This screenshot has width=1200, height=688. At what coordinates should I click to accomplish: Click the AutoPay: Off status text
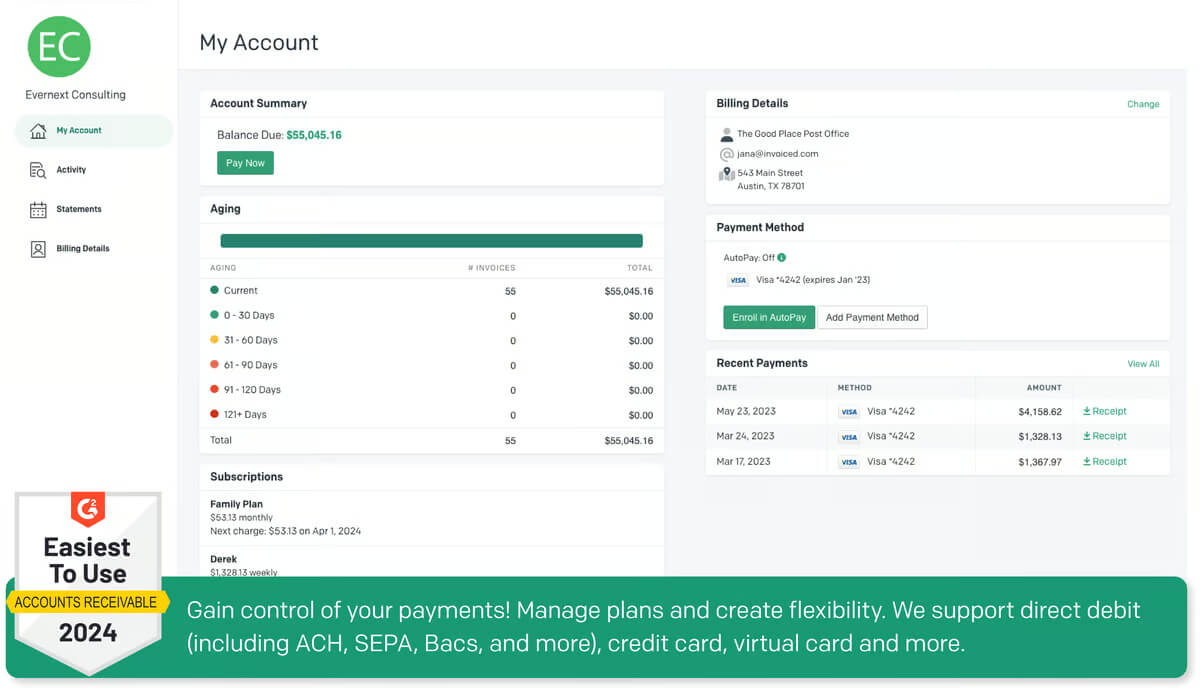pyautogui.click(x=748, y=258)
